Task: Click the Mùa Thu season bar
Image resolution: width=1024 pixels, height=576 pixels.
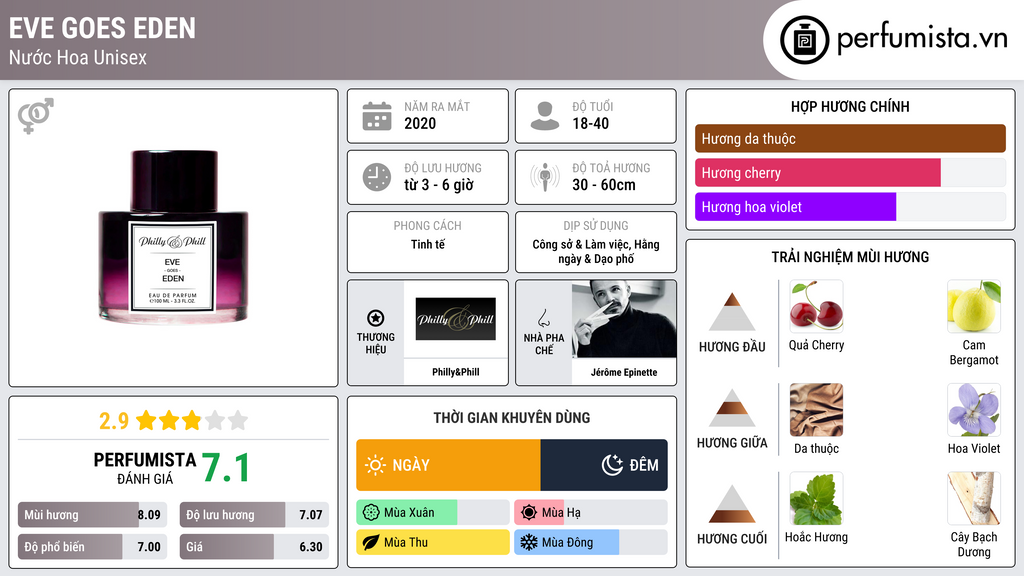Action: click(x=432, y=542)
